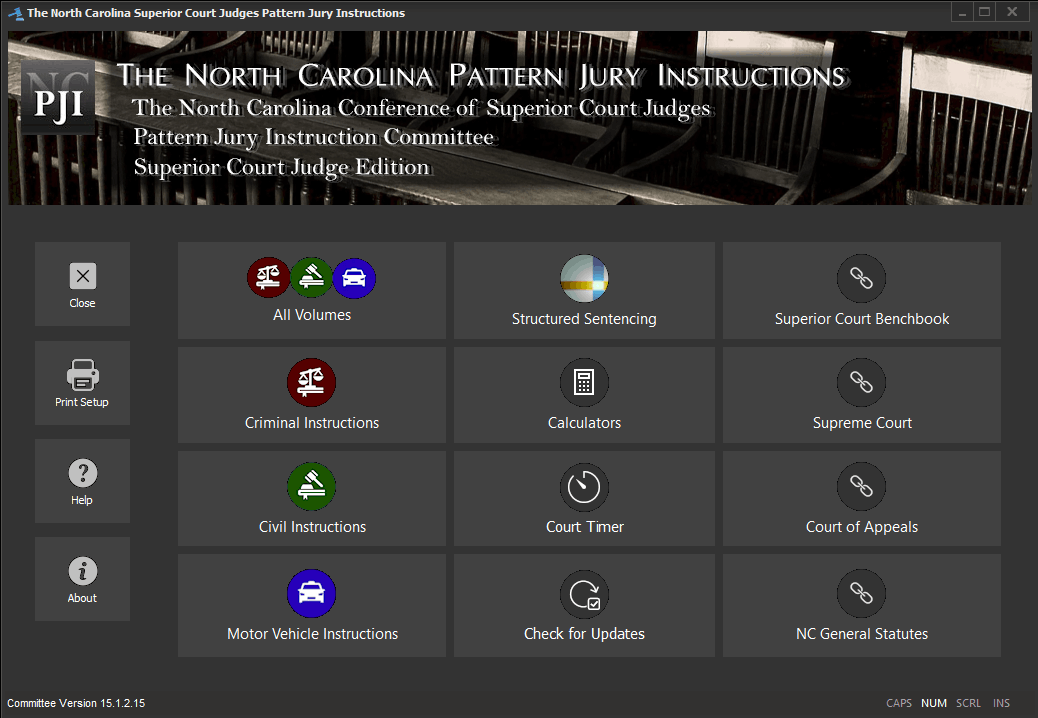Click the CAPS status indicator
Screen dimensions: 1038x718
(x=899, y=703)
